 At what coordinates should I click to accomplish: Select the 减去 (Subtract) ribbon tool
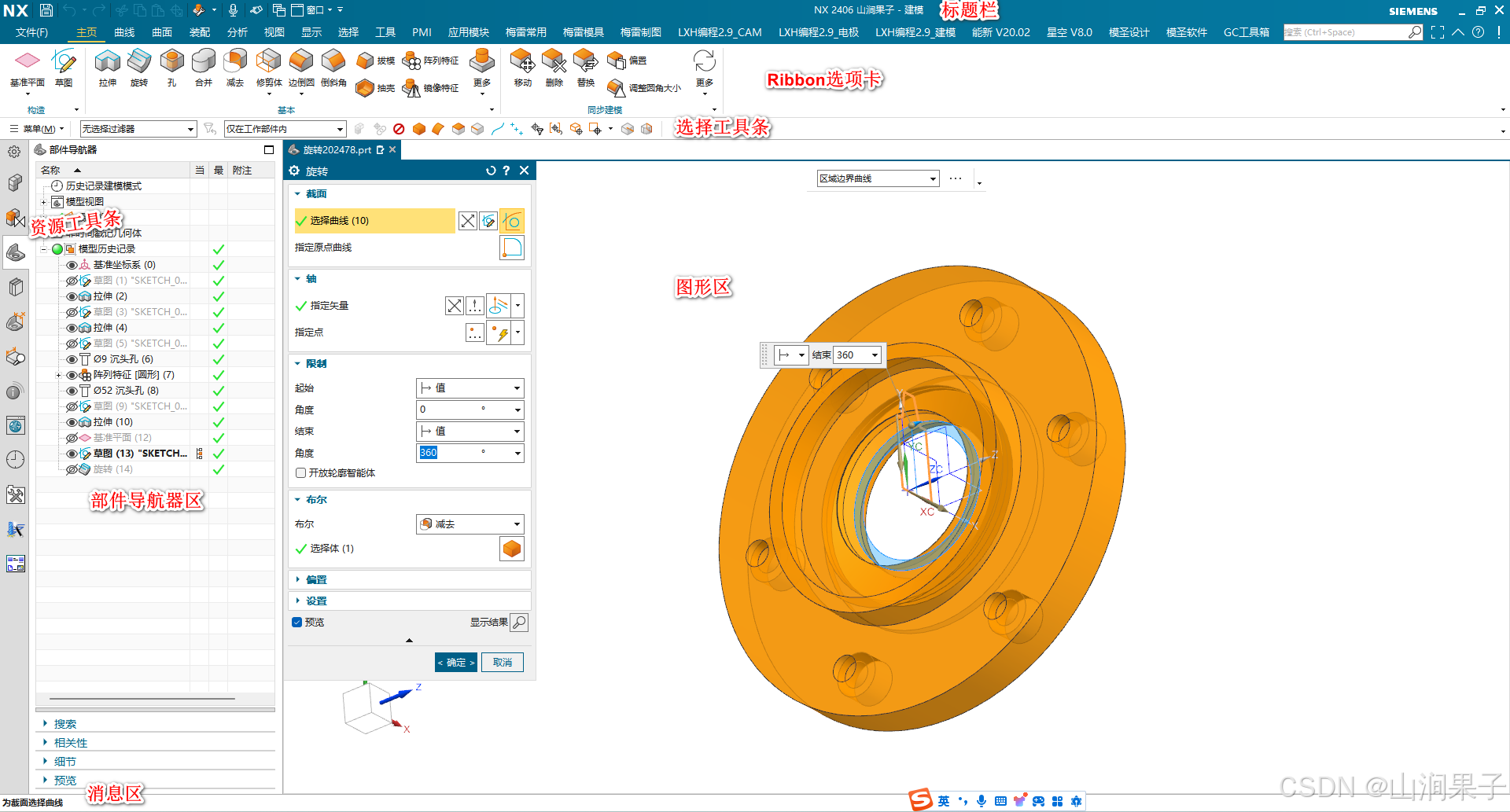pos(234,68)
